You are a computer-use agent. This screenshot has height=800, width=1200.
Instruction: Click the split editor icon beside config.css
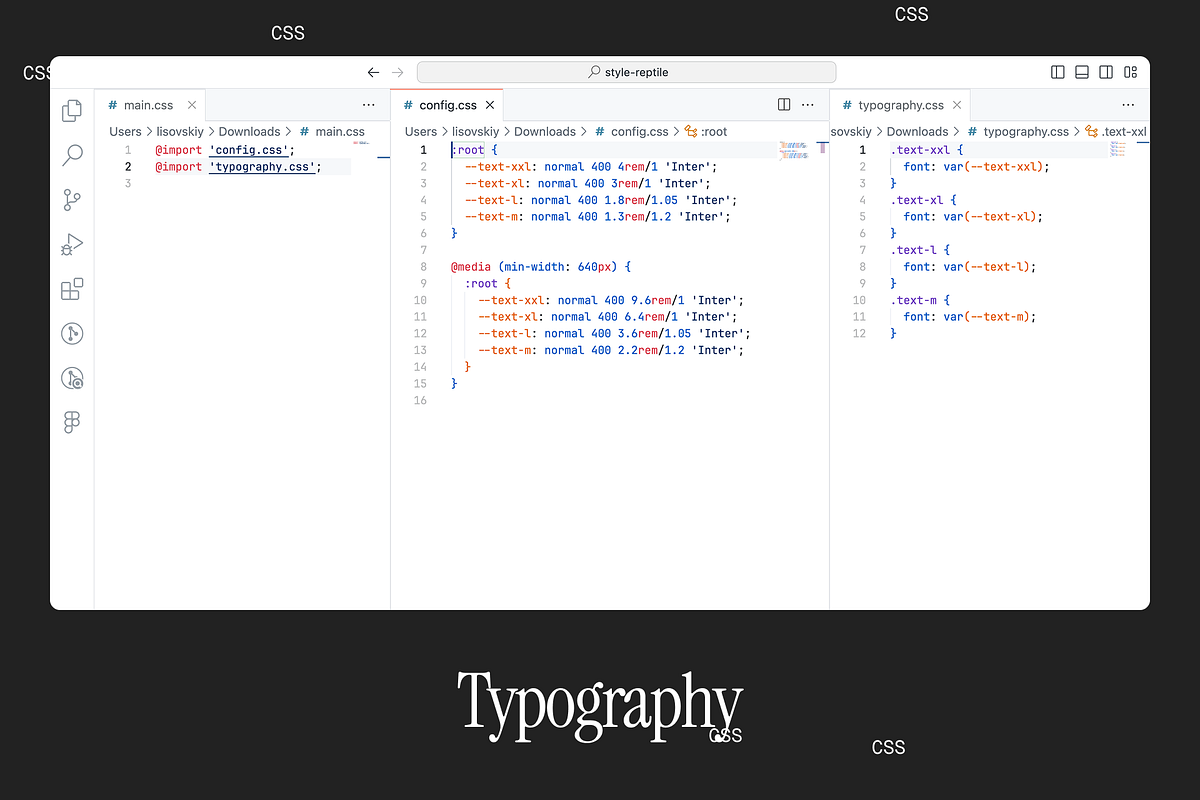tap(784, 105)
